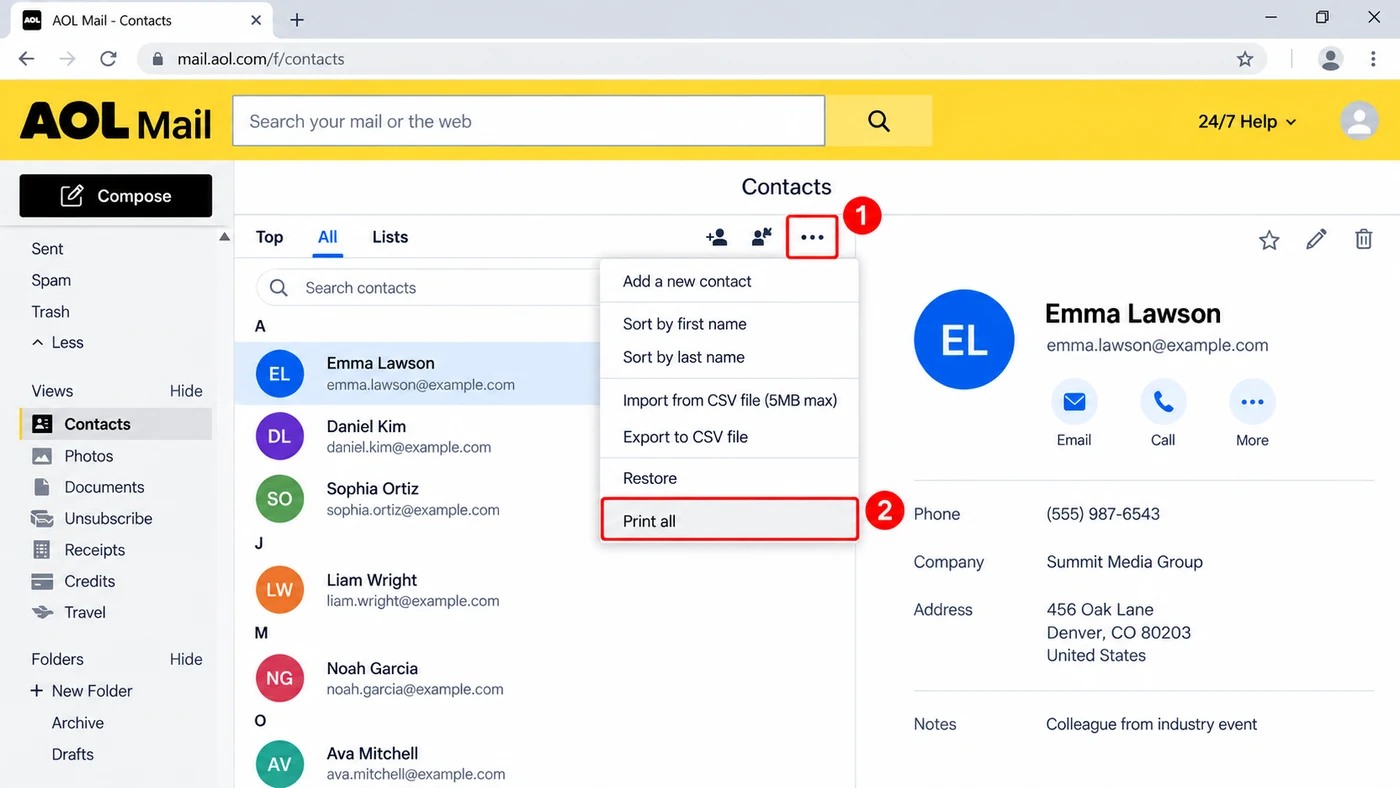Click the More action icon in contact details
The image size is (1400, 788).
coord(1252,402)
